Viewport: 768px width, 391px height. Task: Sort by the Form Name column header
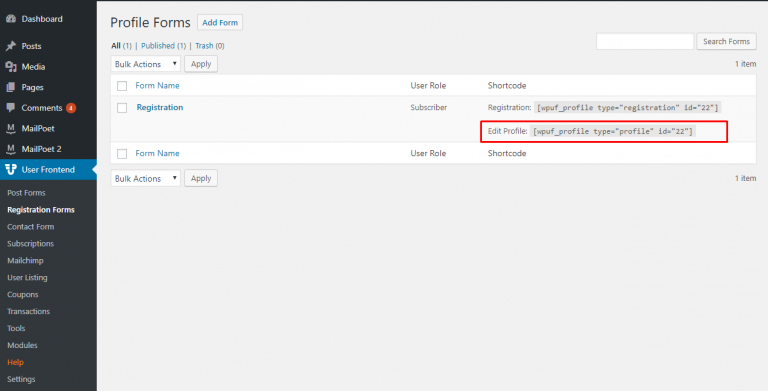[157, 85]
